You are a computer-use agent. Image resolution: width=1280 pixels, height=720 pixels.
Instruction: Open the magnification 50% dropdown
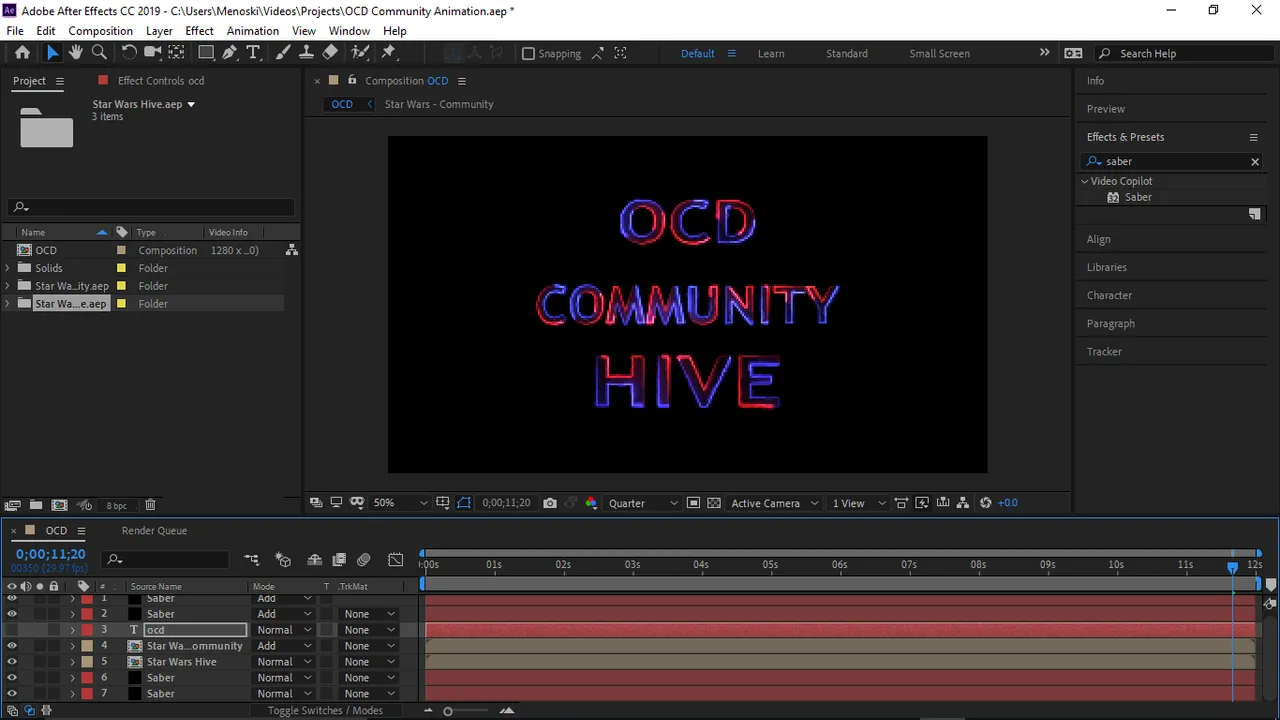[x=400, y=503]
